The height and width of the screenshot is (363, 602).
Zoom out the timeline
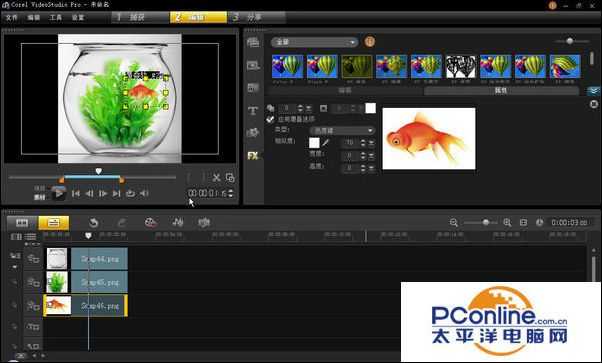453,222
